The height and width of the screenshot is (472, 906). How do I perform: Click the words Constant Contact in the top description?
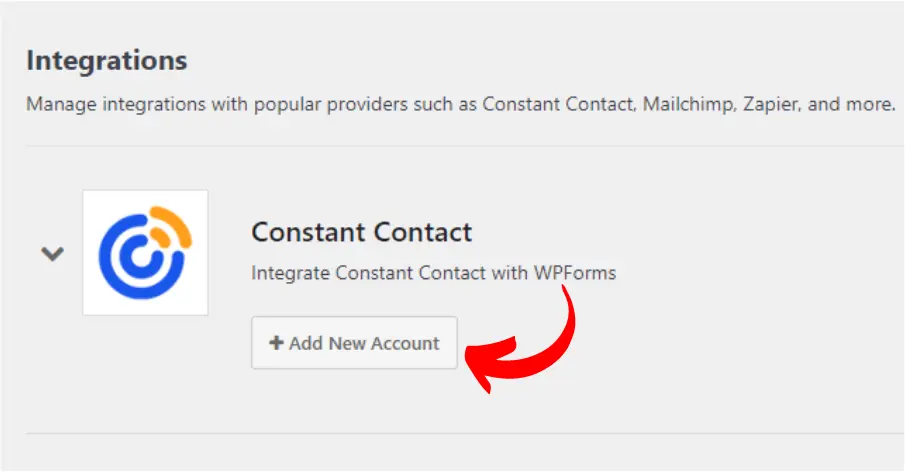click(559, 105)
